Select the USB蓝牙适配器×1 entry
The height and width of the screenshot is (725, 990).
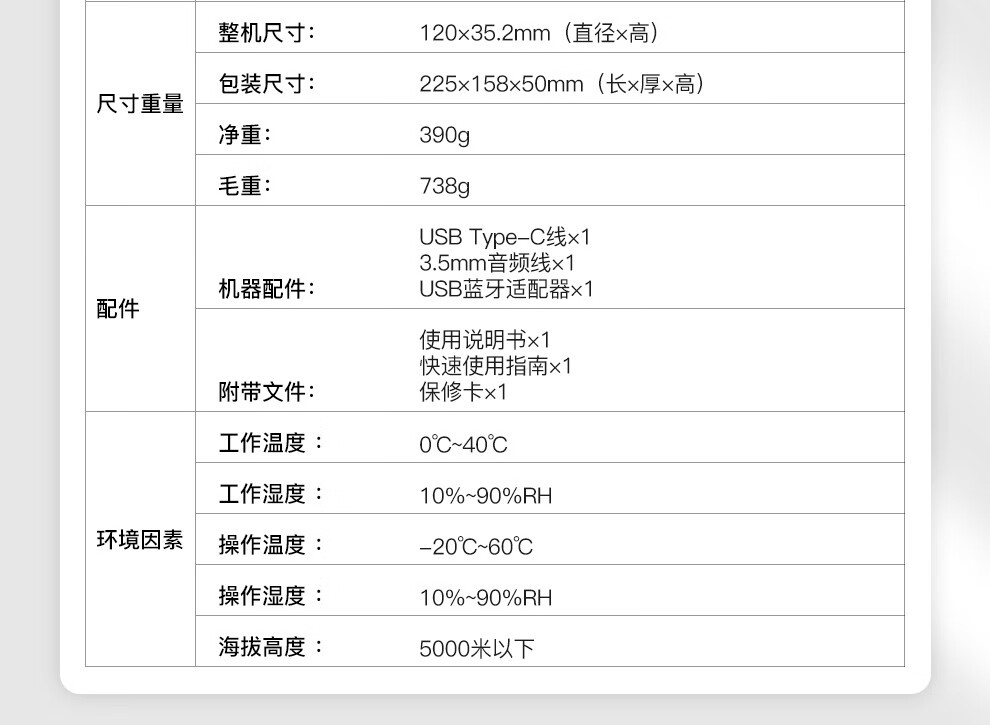(x=506, y=290)
